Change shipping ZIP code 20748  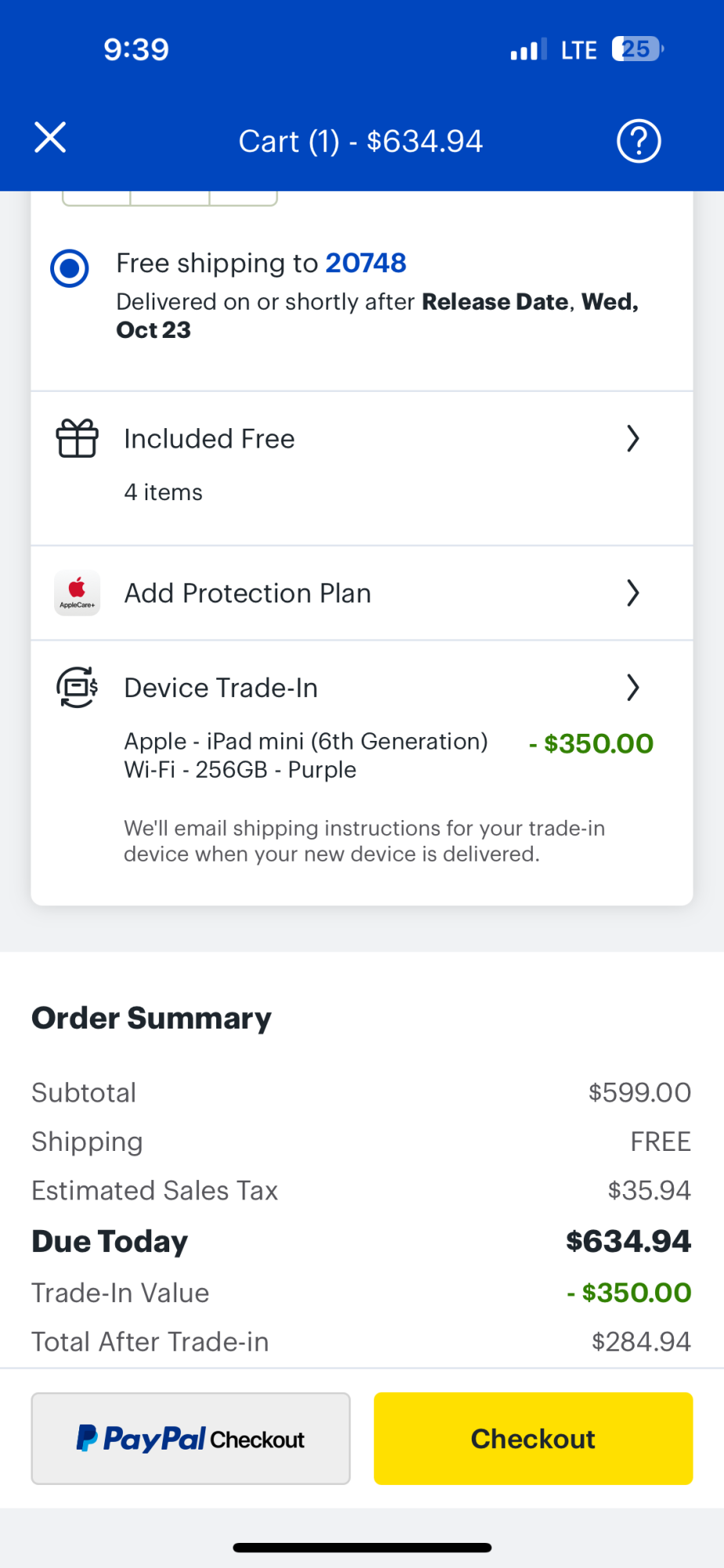pos(366,263)
